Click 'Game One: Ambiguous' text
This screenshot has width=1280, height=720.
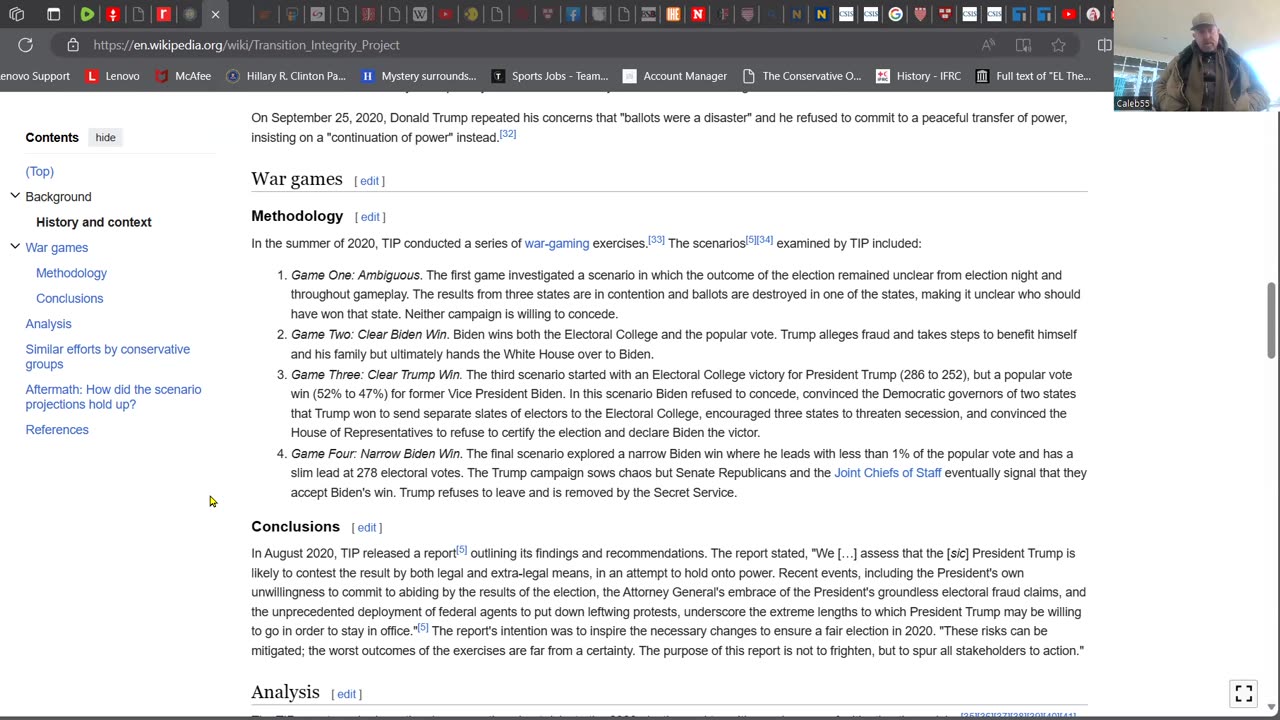click(355, 275)
